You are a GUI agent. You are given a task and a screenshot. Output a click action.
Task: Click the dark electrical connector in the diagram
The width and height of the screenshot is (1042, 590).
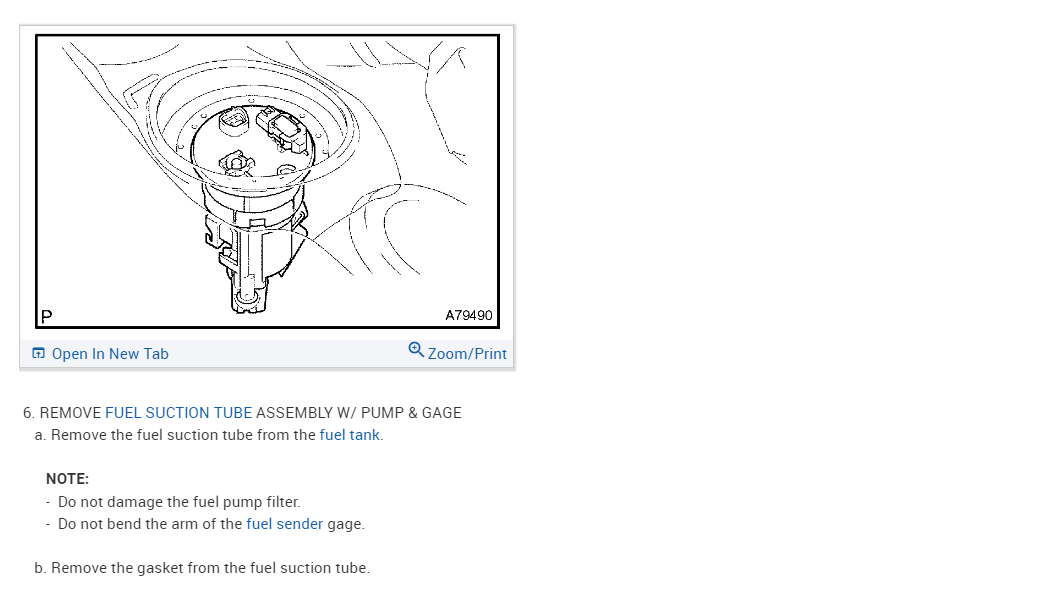(x=284, y=128)
